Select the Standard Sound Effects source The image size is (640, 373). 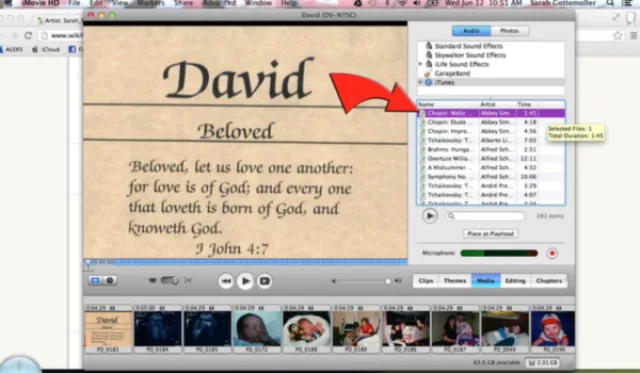tap(468, 46)
